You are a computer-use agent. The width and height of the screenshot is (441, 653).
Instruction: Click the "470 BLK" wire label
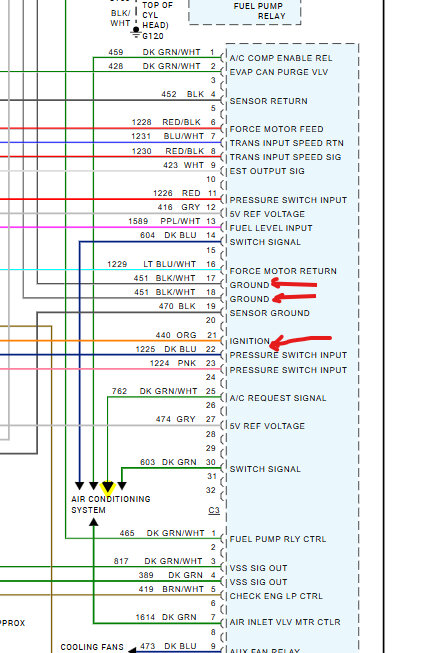[177, 307]
